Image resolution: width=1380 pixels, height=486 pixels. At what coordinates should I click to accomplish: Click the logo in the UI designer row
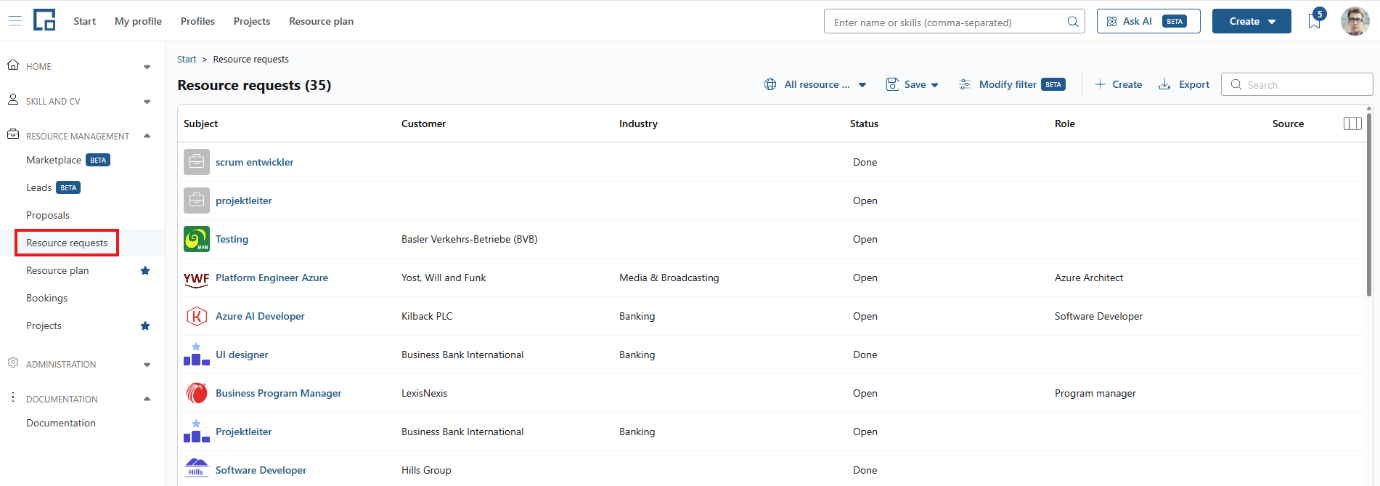(x=196, y=355)
